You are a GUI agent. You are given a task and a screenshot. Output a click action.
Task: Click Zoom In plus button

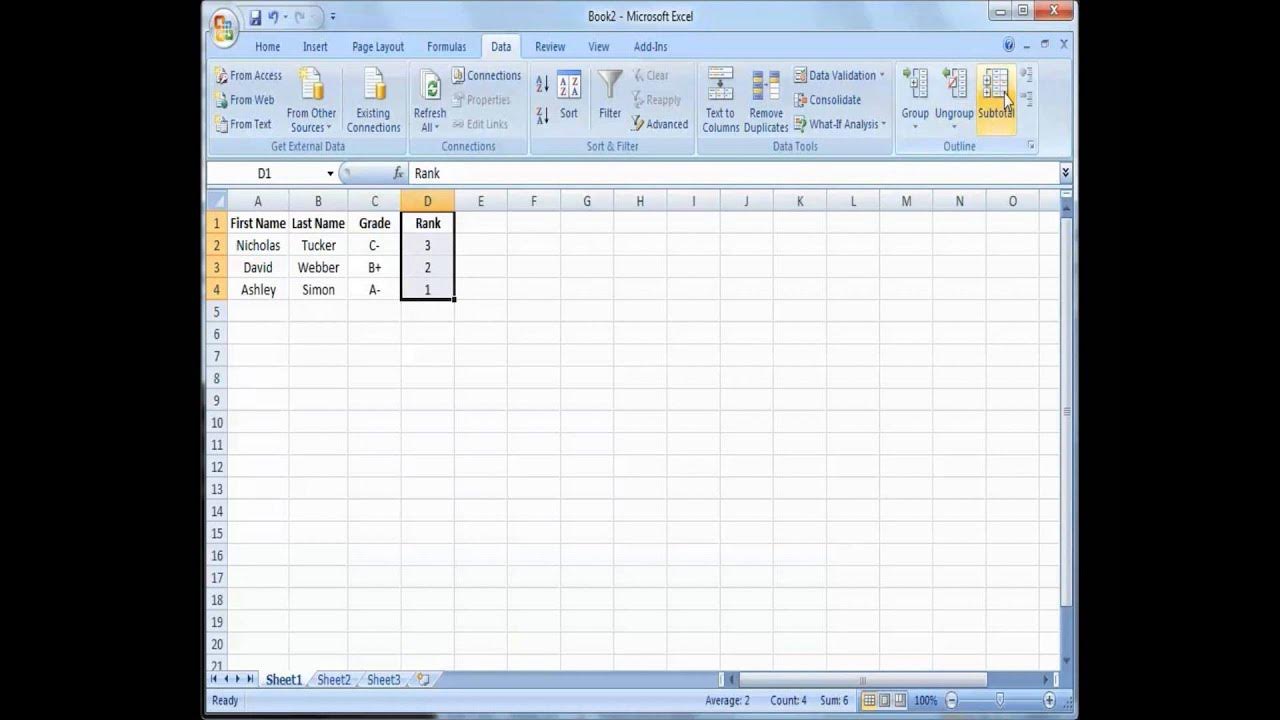coord(1049,701)
